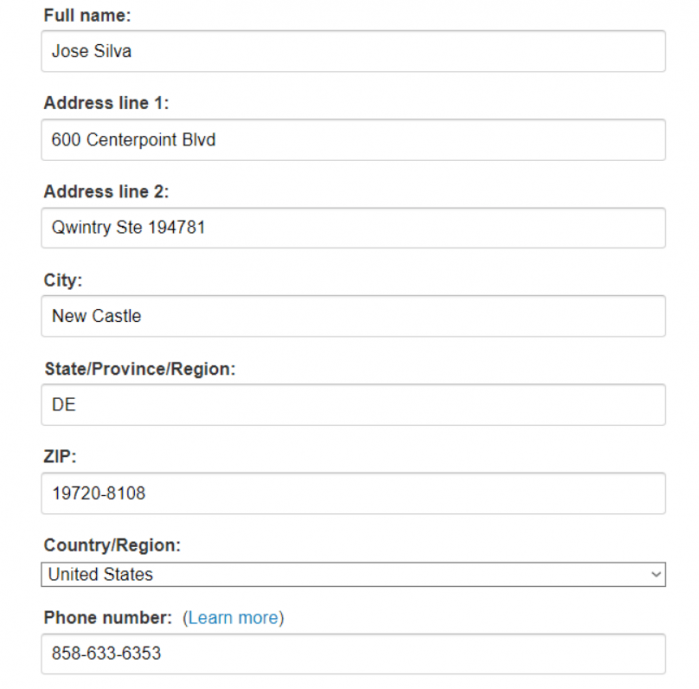Click the chevron arrow on country selector
Viewport: 699px width, 689px height.
[656, 575]
